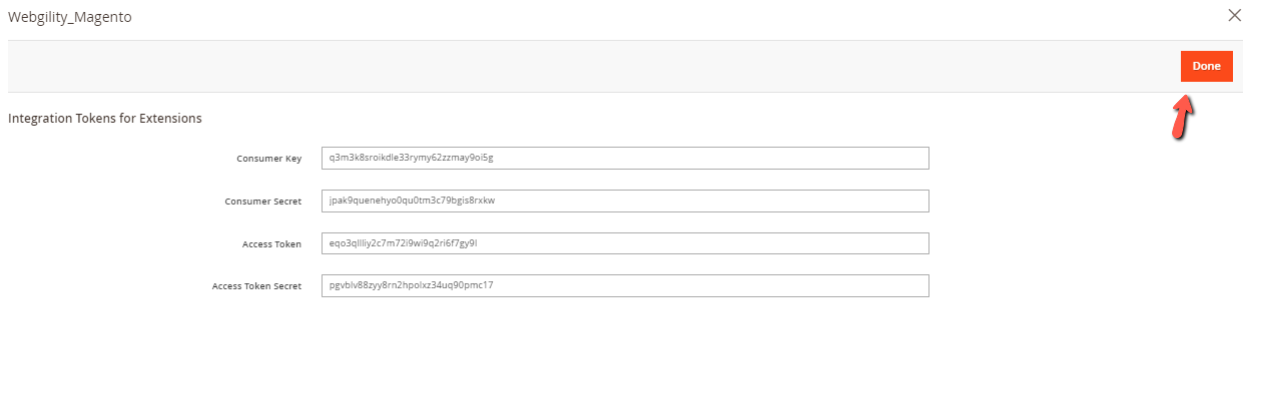The image size is (1263, 398).
Task: Click the Consumer Key label
Action: [269, 159]
